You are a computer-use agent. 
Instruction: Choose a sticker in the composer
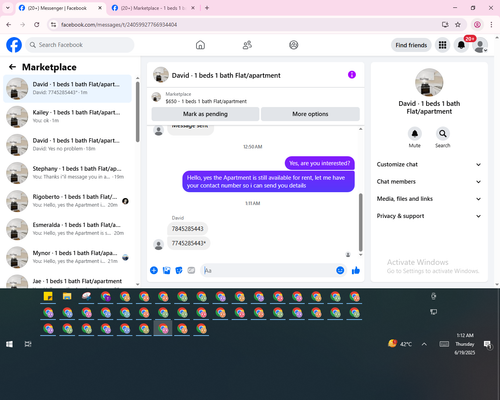click(x=179, y=270)
